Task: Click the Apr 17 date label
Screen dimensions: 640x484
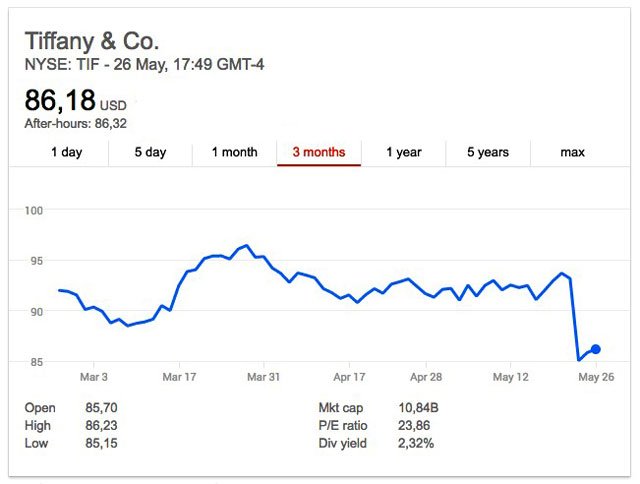Action: [349, 377]
